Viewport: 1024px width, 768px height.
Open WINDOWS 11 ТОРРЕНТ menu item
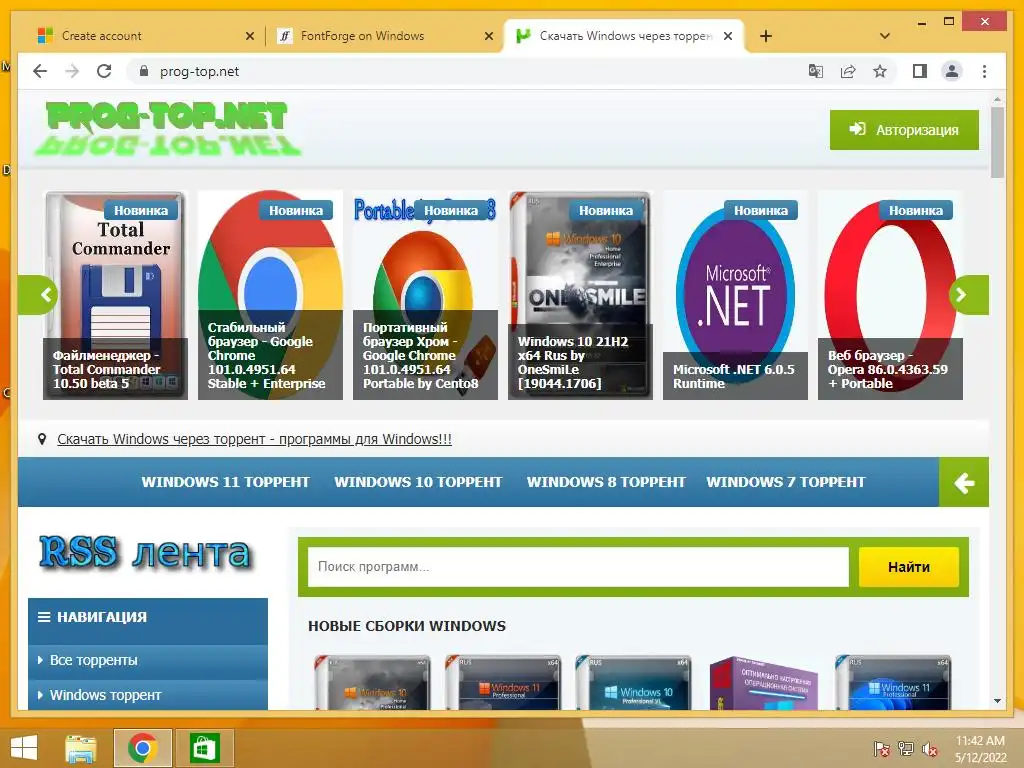[225, 482]
